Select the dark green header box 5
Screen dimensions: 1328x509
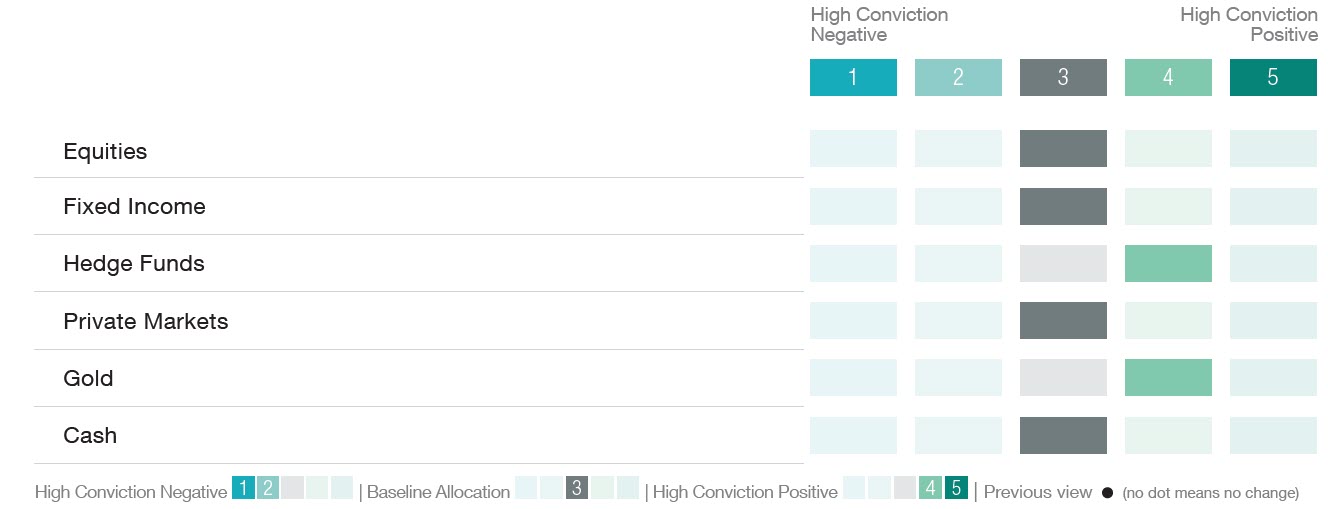pyautogui.click(x=1273, y=77)
